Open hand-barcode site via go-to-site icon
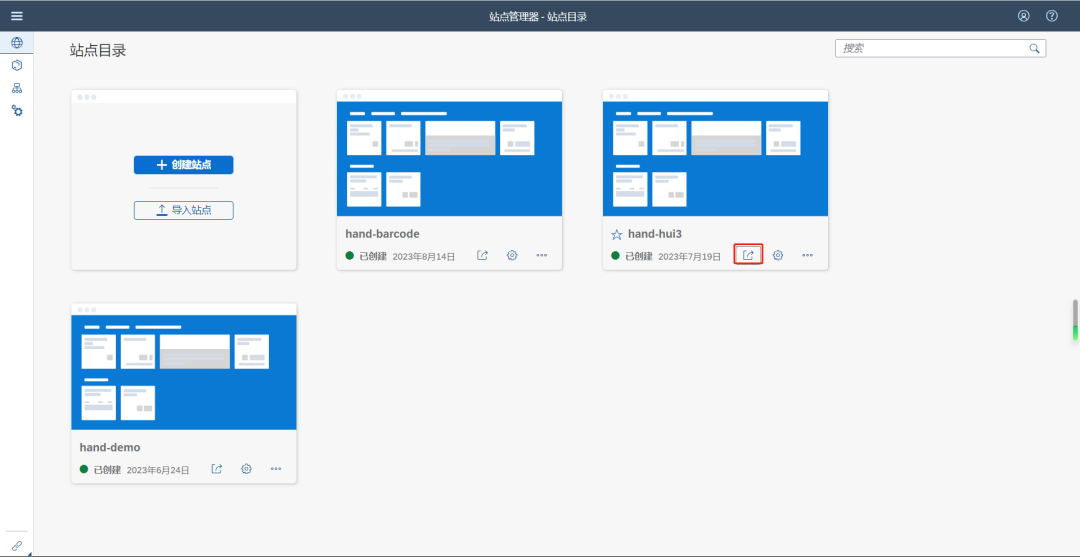Screen dimensions: 1080x557 click(482, 255)
